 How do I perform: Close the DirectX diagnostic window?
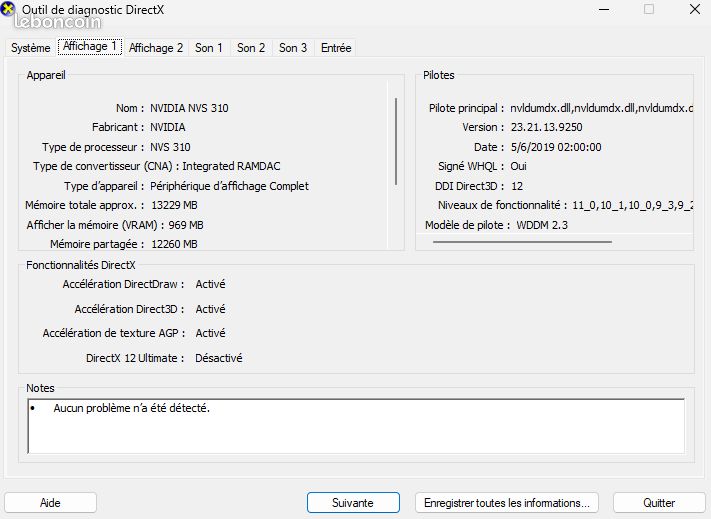pos(694,10)
